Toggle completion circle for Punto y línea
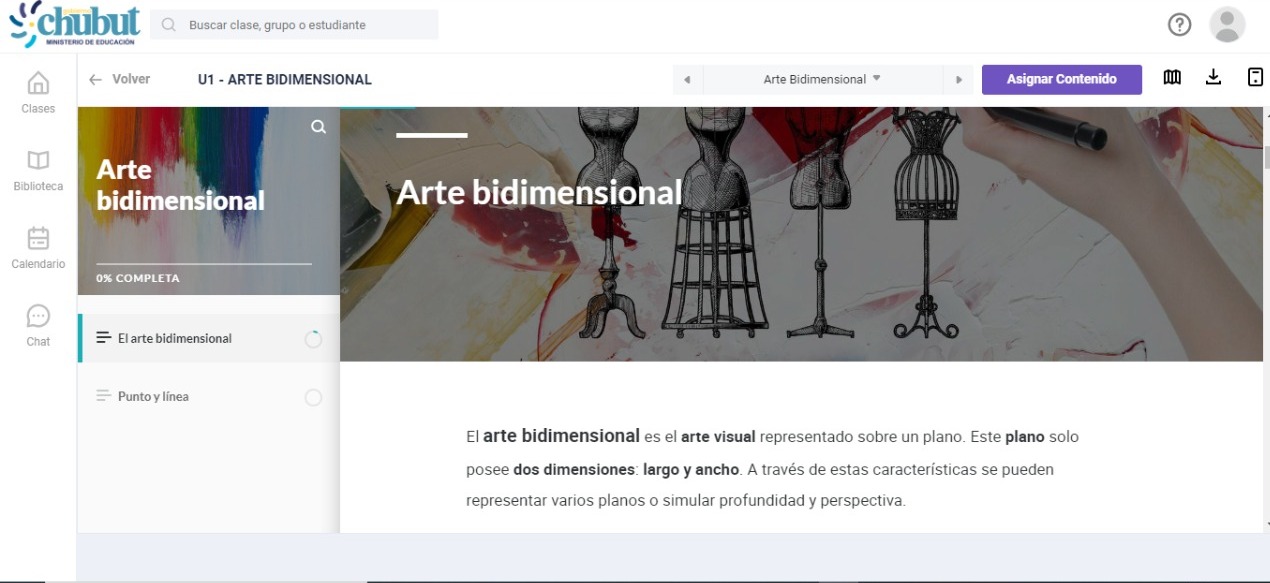The width and height of the screenshot is (1270, 583). [313, 398]
